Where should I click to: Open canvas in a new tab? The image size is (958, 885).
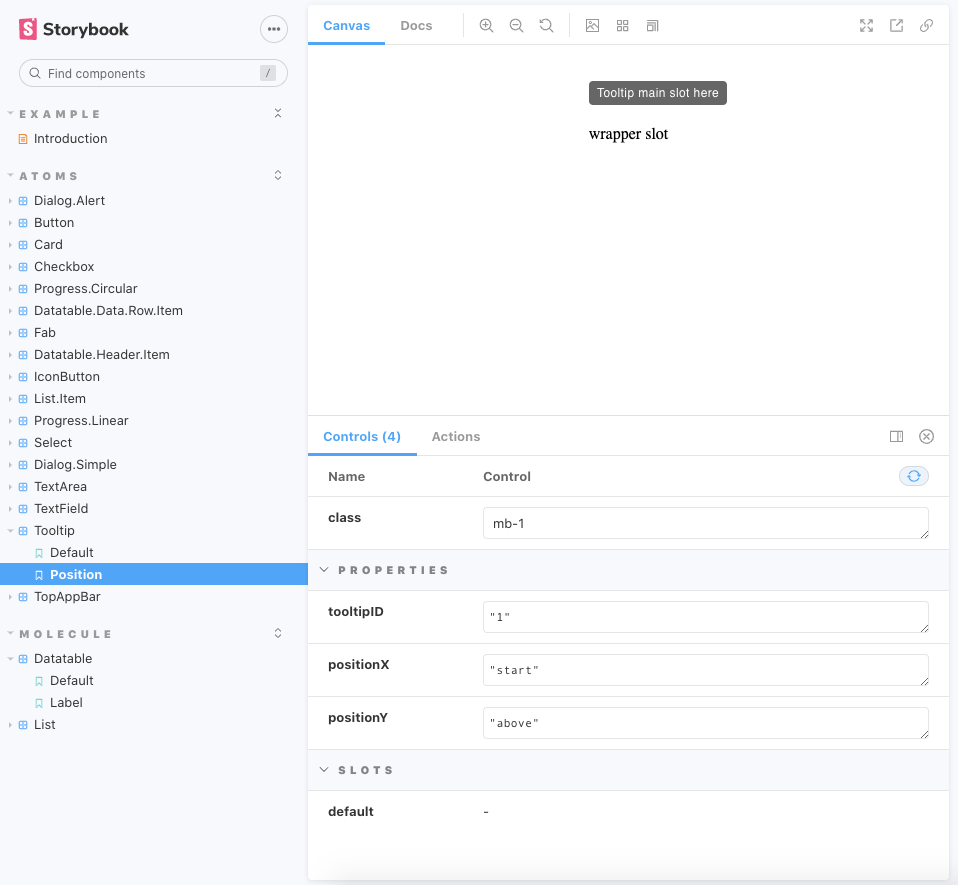(896, 26)
